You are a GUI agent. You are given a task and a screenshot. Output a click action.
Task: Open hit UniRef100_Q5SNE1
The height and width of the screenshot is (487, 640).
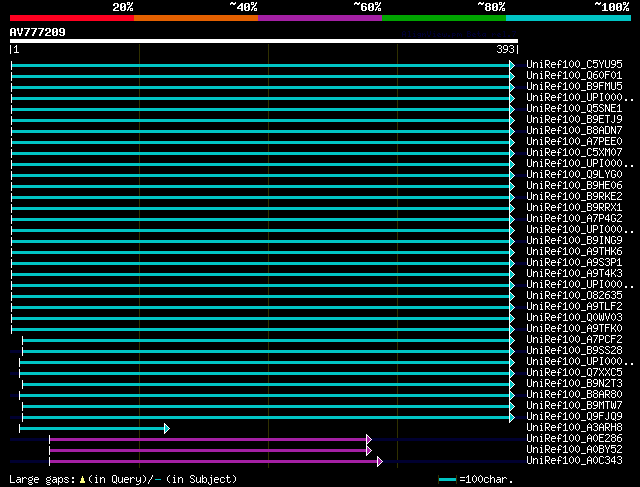(574, 109)
